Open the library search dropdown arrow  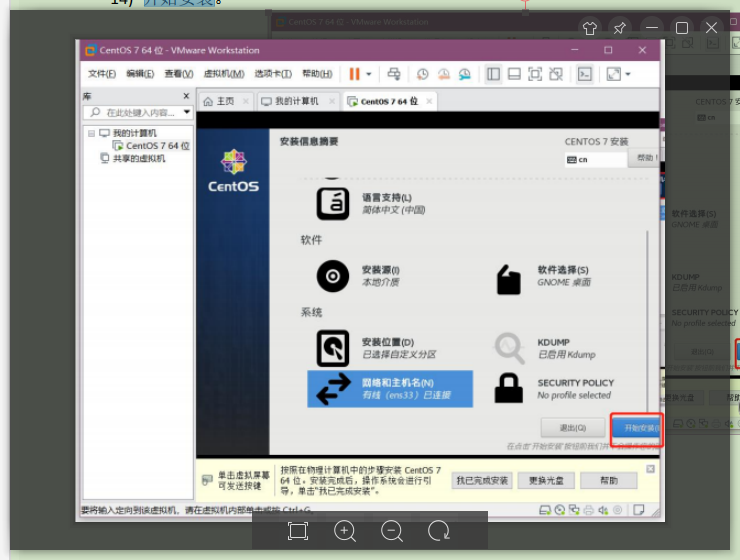[x=187, y=112]
